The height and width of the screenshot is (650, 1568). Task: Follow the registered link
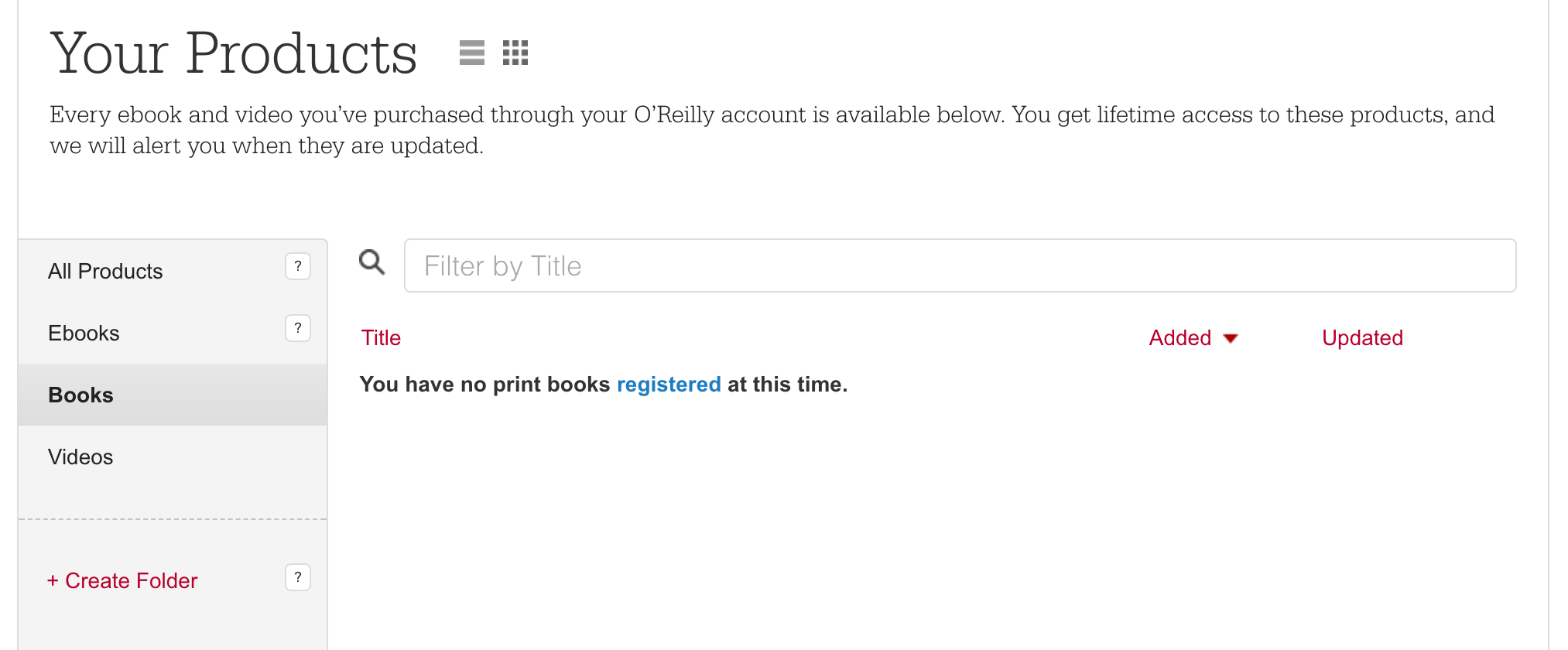[669, 385]
